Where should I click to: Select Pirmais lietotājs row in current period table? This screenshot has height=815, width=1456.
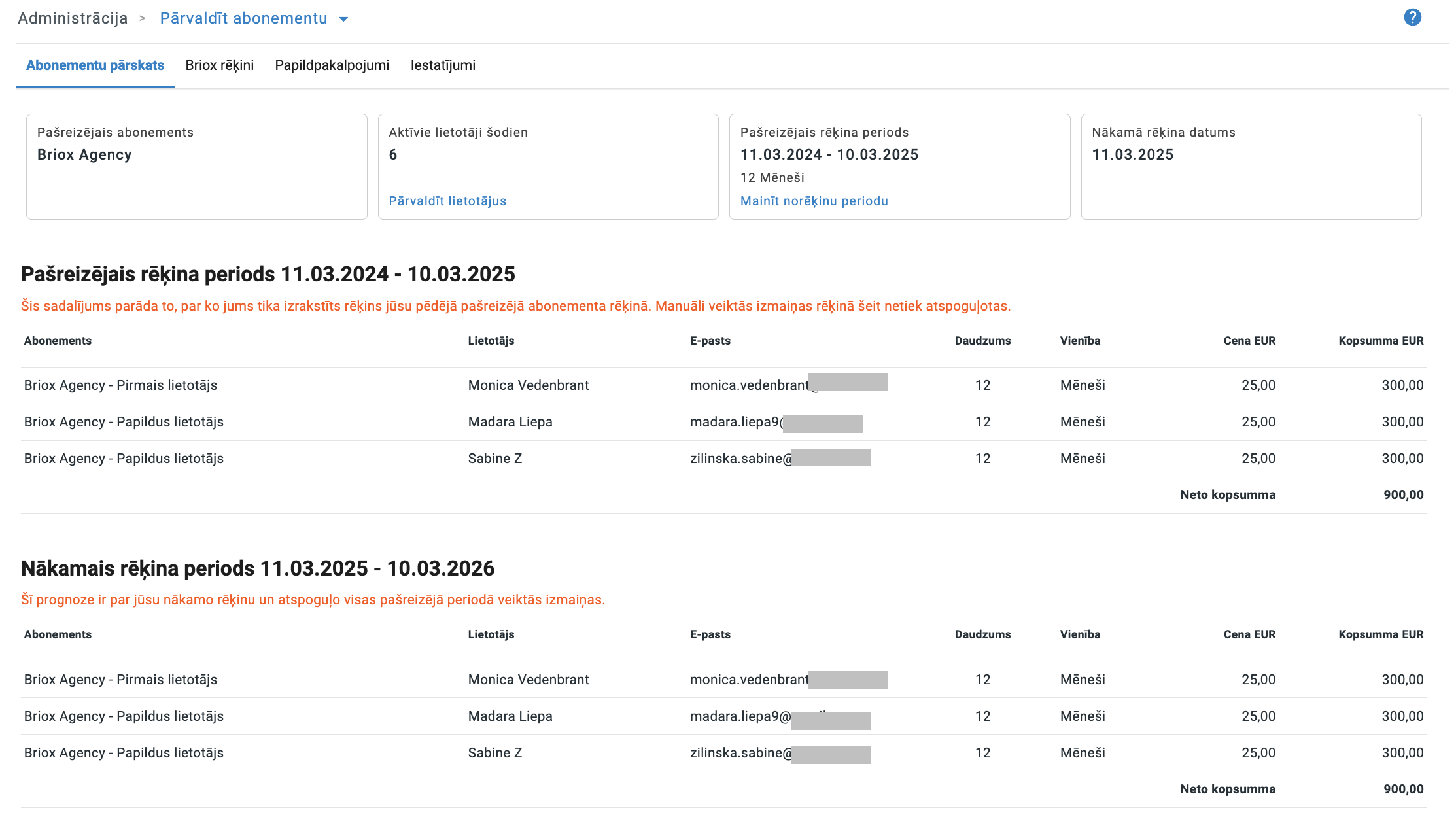(x=724, y=385)
